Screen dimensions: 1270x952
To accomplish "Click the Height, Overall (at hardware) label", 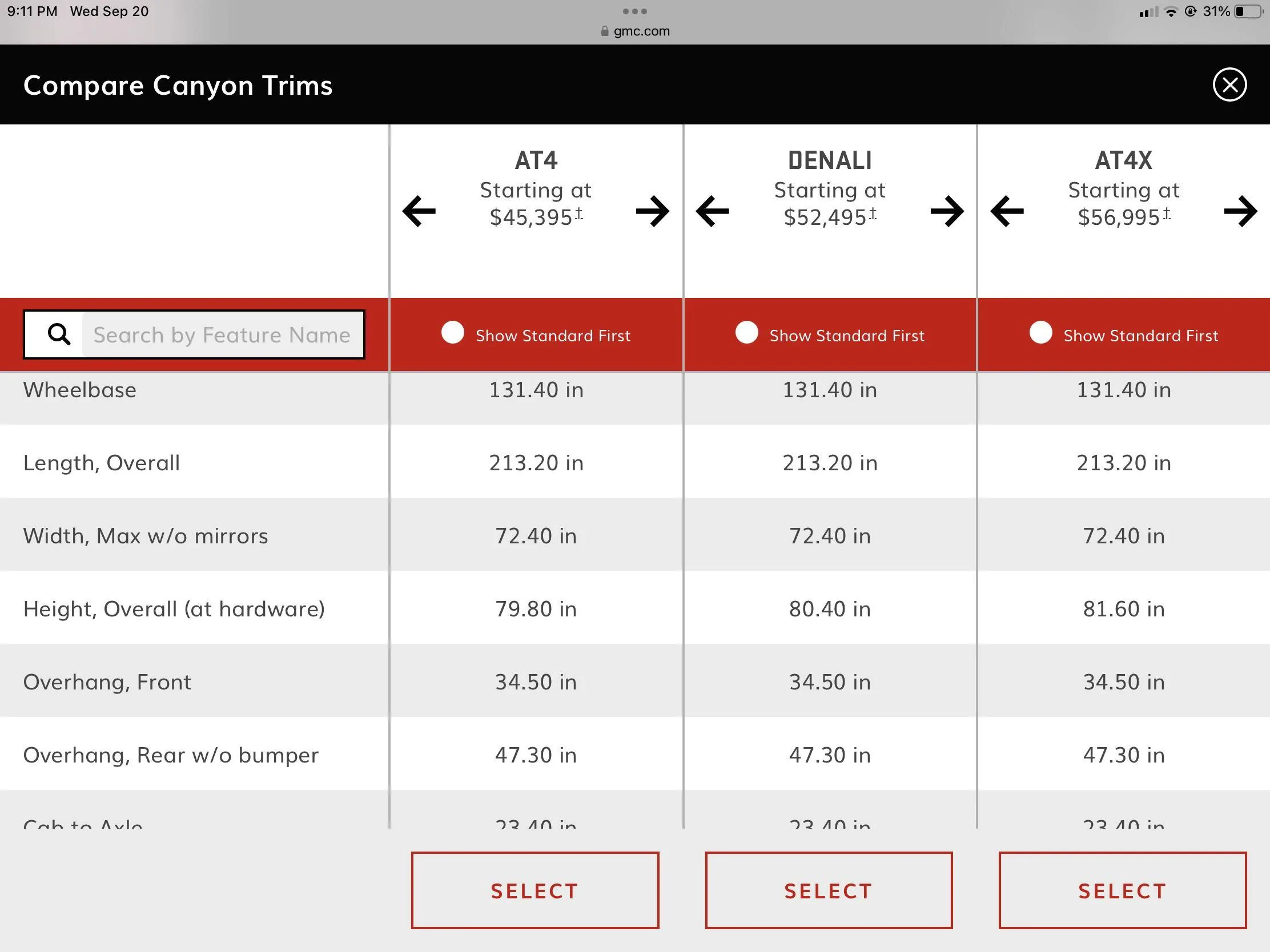I will [x=174, y=609].
